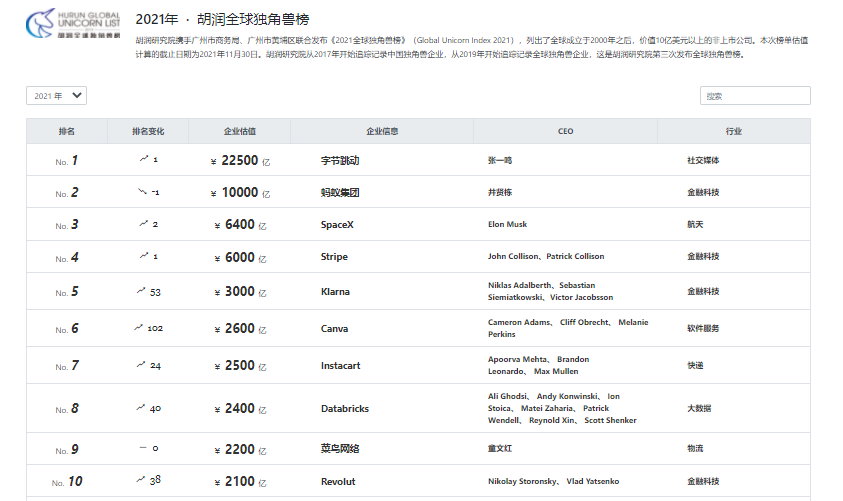Click the Hurun Global Unicorn List logo

[x=73, y=23]
